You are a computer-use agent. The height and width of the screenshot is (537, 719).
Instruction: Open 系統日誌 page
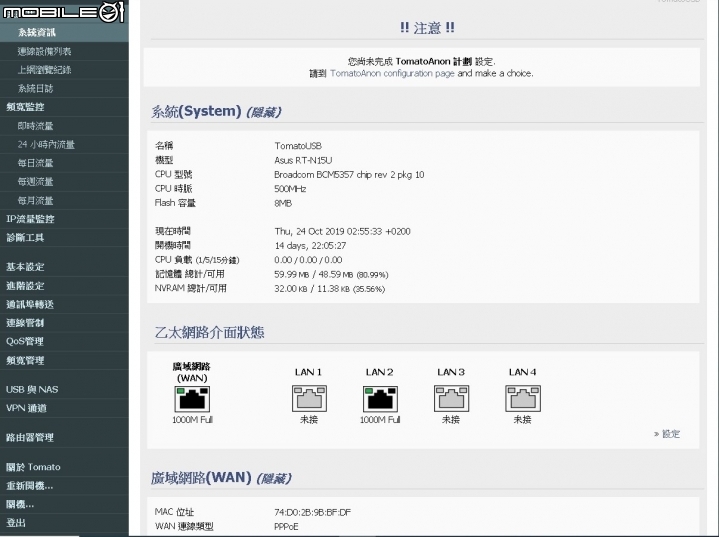point(35,89)
